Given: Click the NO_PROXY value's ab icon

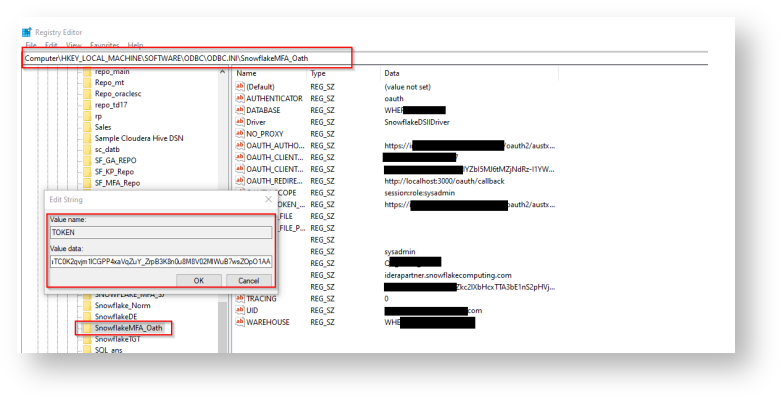Looking at the screenshot, I should coord(240,134).
